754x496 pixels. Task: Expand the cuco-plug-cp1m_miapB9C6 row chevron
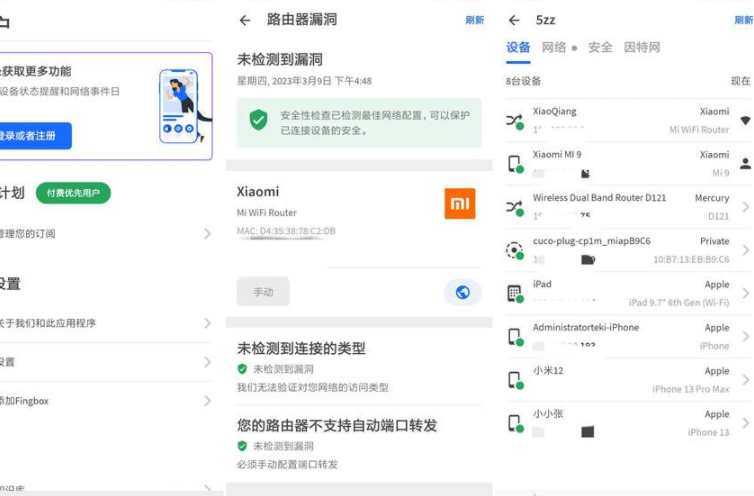(x=746, y=250)
